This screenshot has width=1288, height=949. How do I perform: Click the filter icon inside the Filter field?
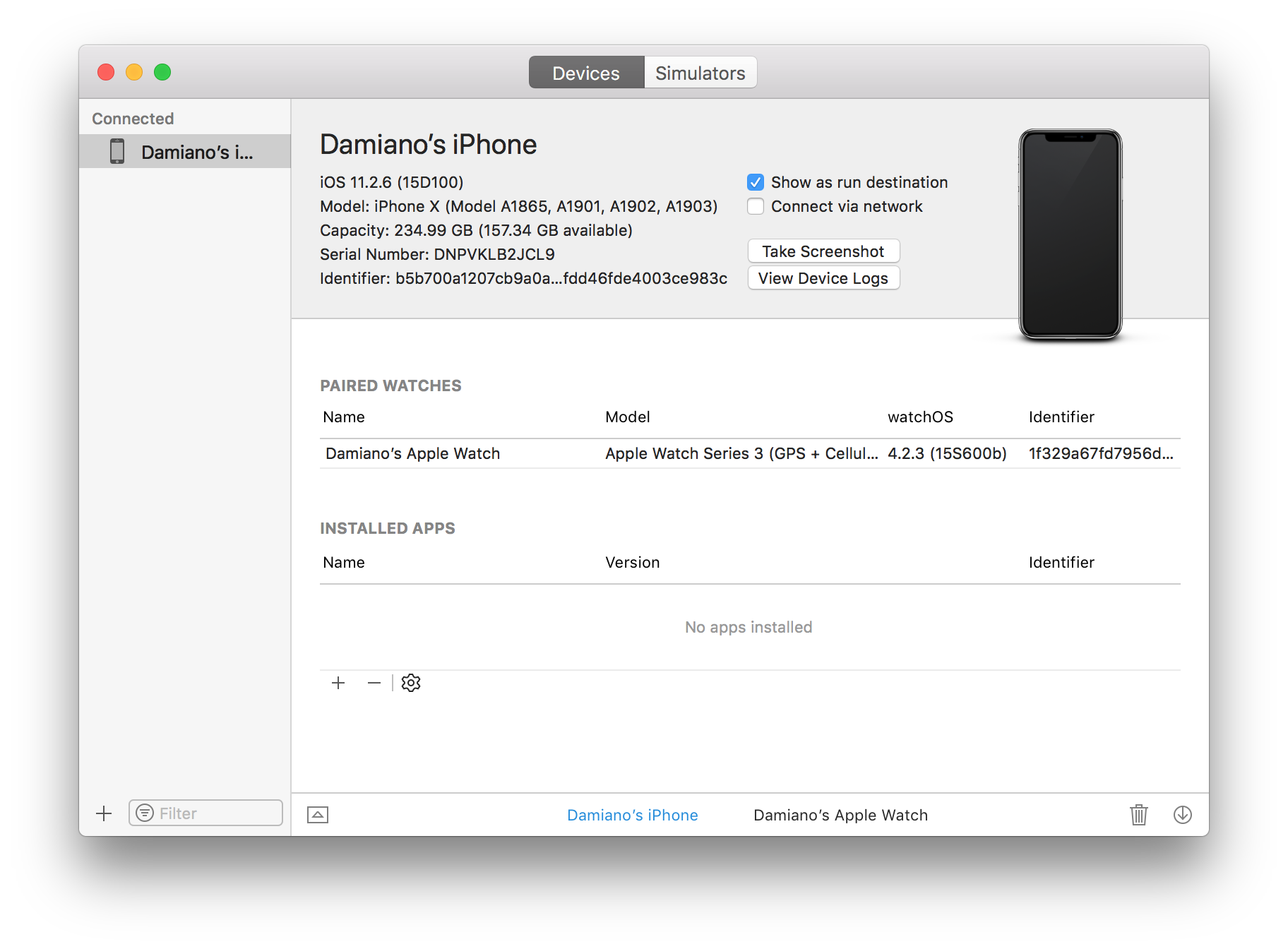click(x=145, y=813)
